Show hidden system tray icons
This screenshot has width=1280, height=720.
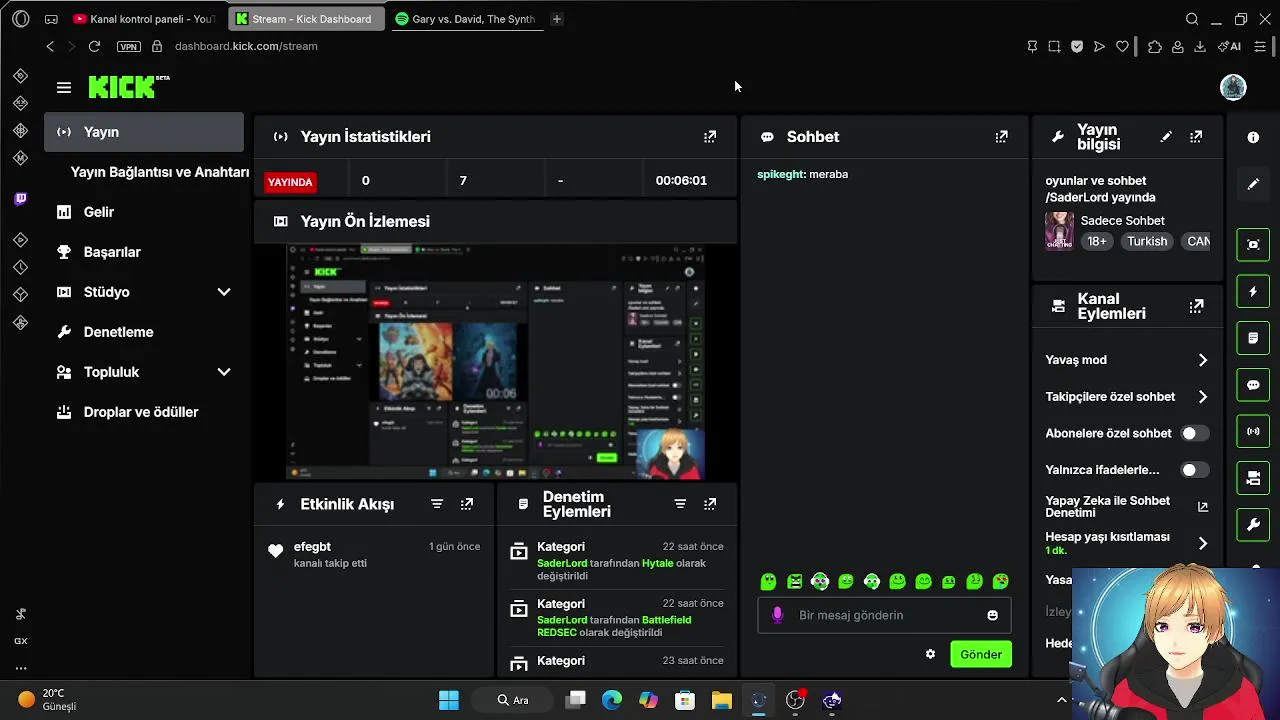point(1062,700)
